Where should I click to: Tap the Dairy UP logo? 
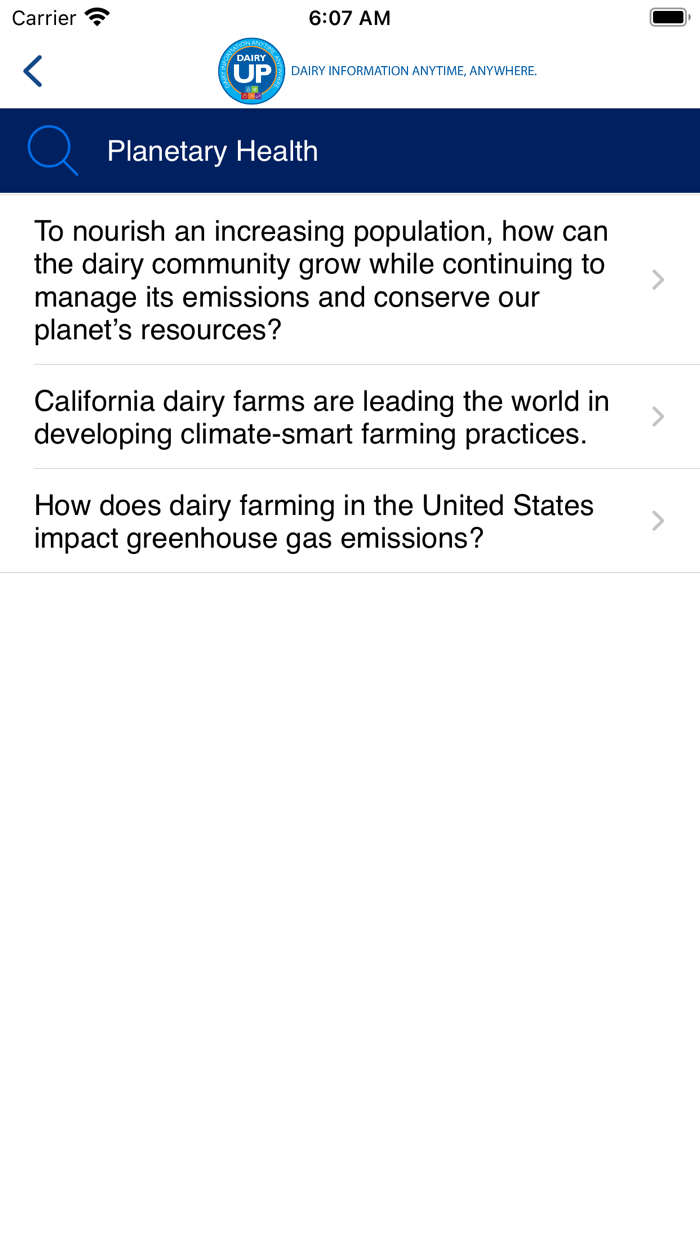point(251,70)
